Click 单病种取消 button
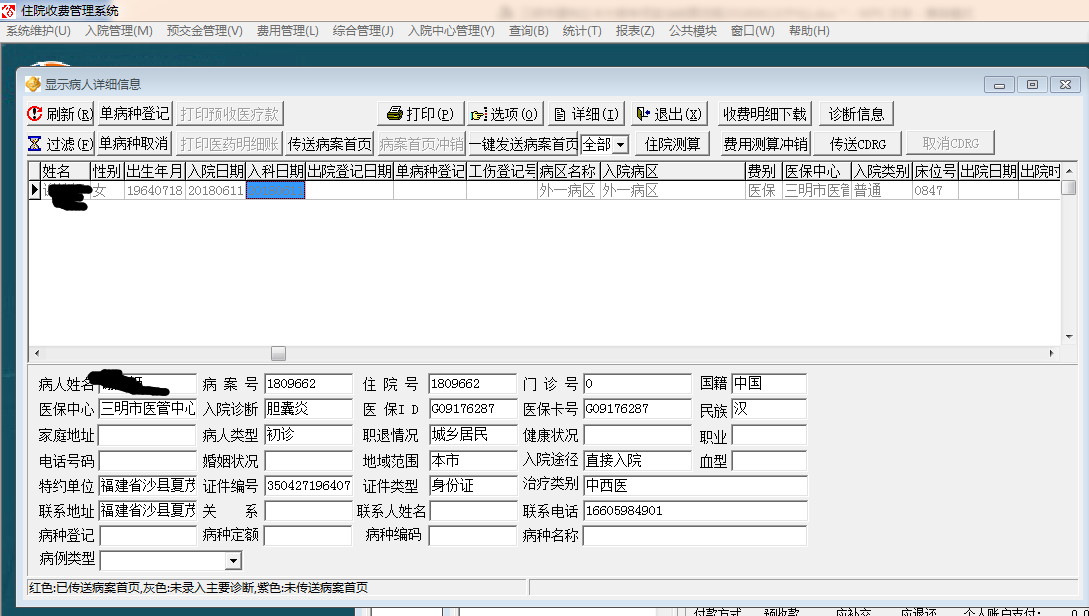This screenshot has height=616, width=1089. click(134, 144)
